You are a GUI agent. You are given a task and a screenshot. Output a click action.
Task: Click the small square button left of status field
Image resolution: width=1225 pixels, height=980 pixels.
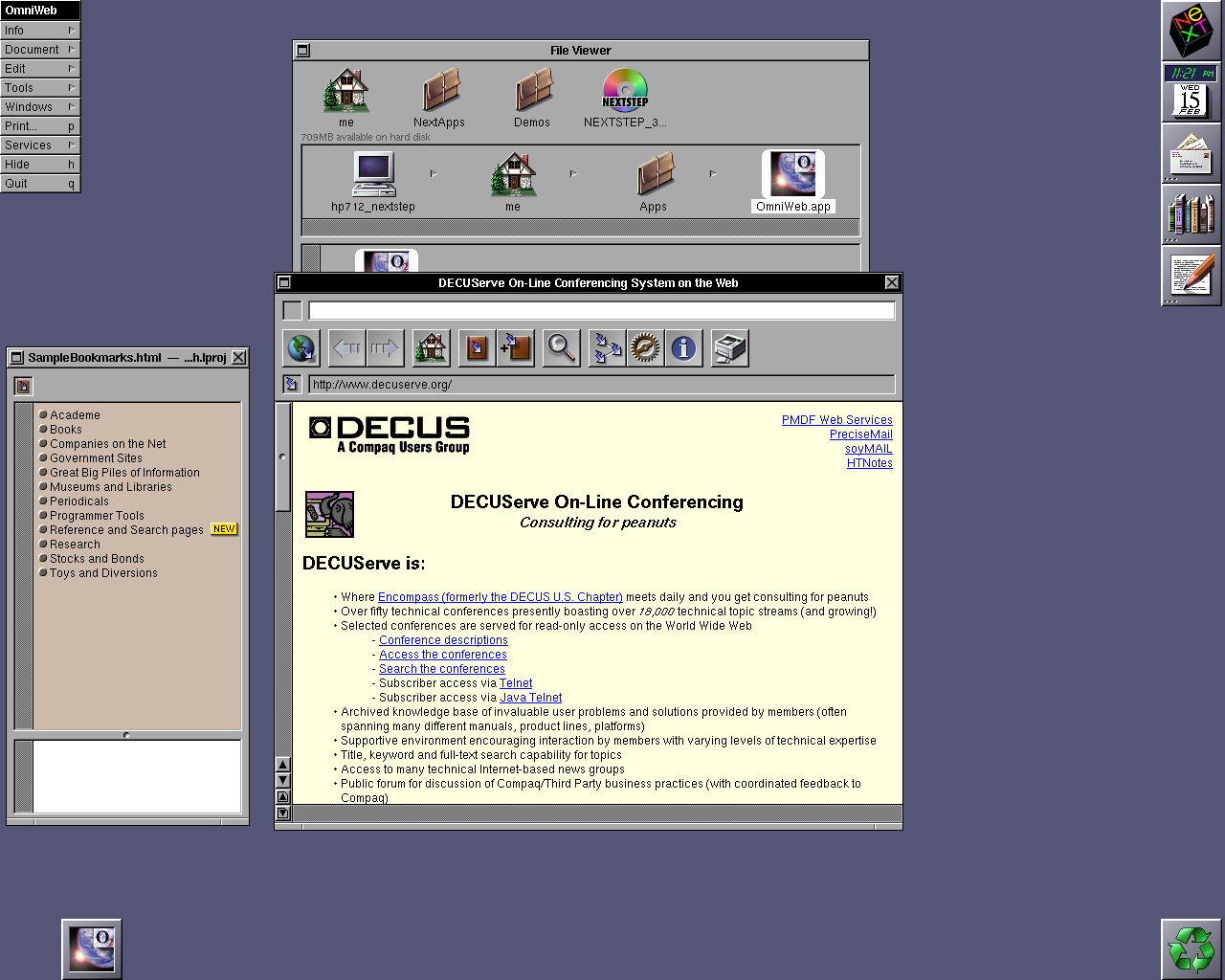[x=293, y=310]
